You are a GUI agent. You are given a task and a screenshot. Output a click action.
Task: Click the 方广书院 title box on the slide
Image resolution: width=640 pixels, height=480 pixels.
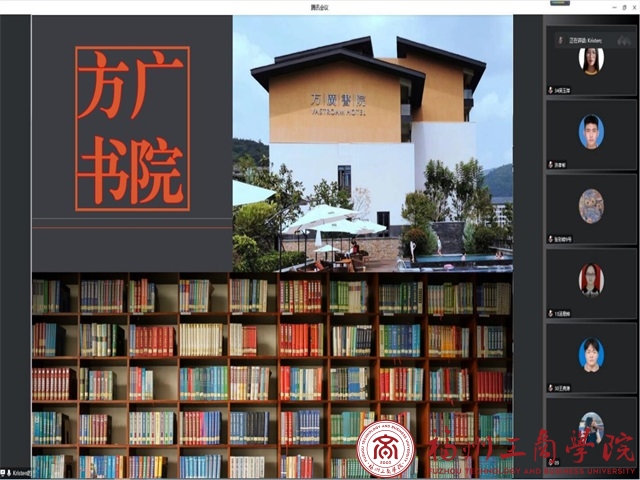click(x=132, y=128)
